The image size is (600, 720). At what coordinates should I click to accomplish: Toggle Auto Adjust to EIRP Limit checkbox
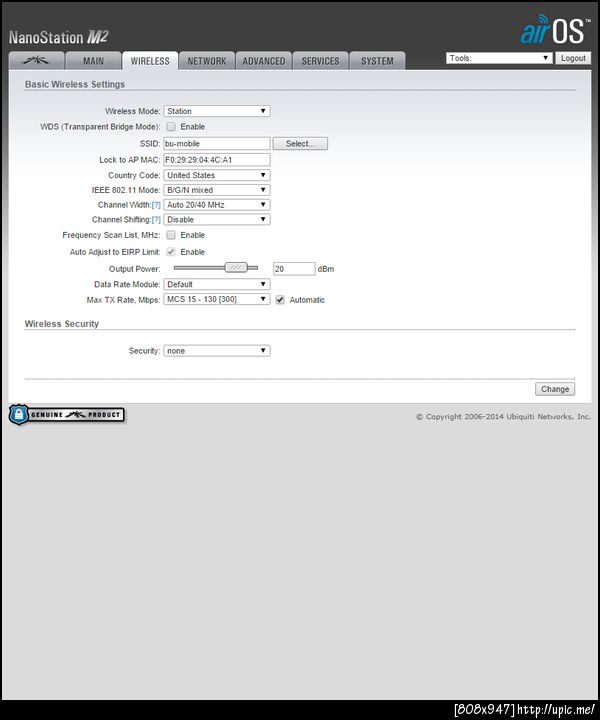[x=171, y=252]
